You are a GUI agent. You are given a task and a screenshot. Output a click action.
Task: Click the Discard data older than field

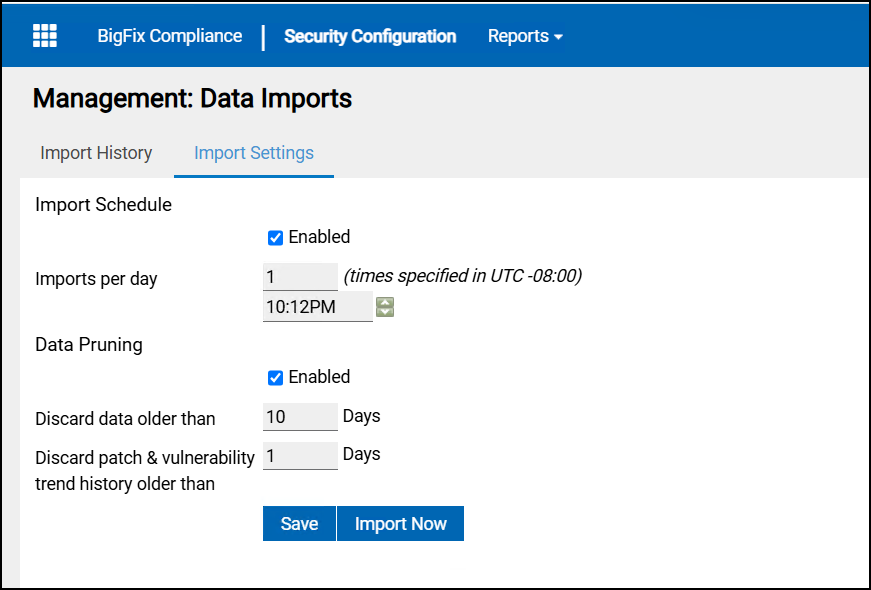click(x=300, y=417)
